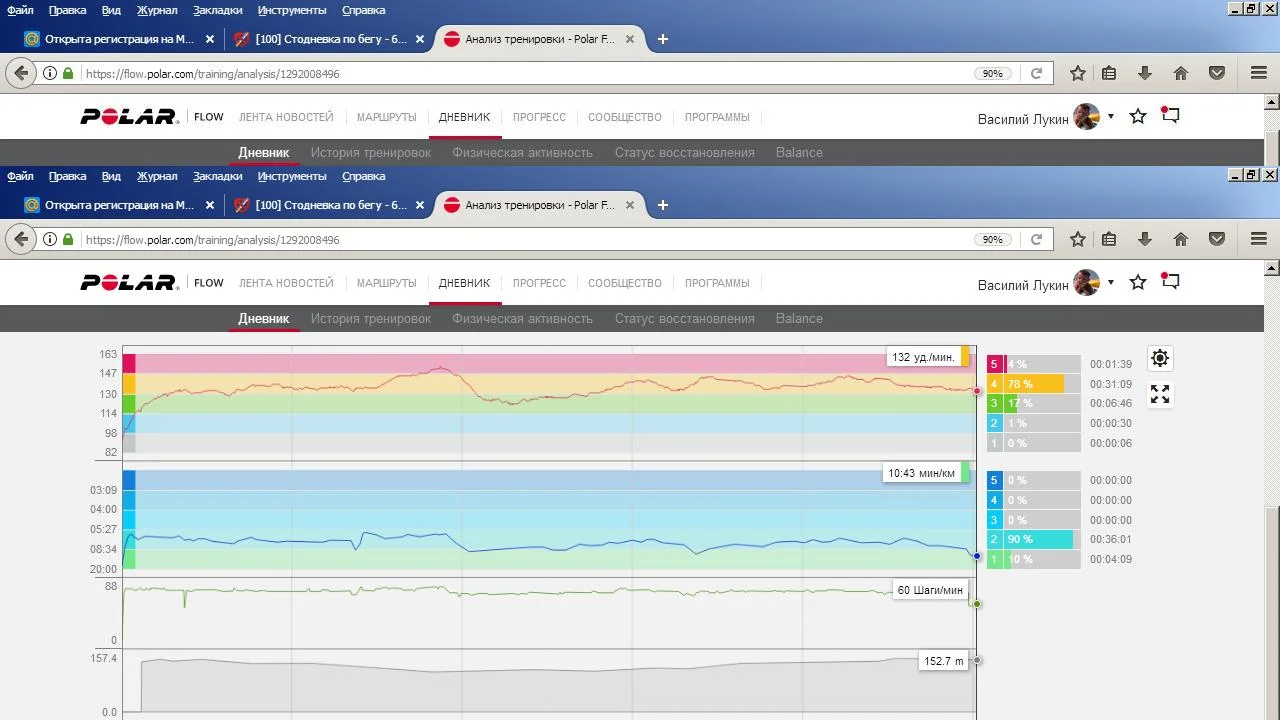The width and height of the screenshot is (1280, 720).
Task: Save to Pocket in lower window toolbar
Action: pos(1217,240)
